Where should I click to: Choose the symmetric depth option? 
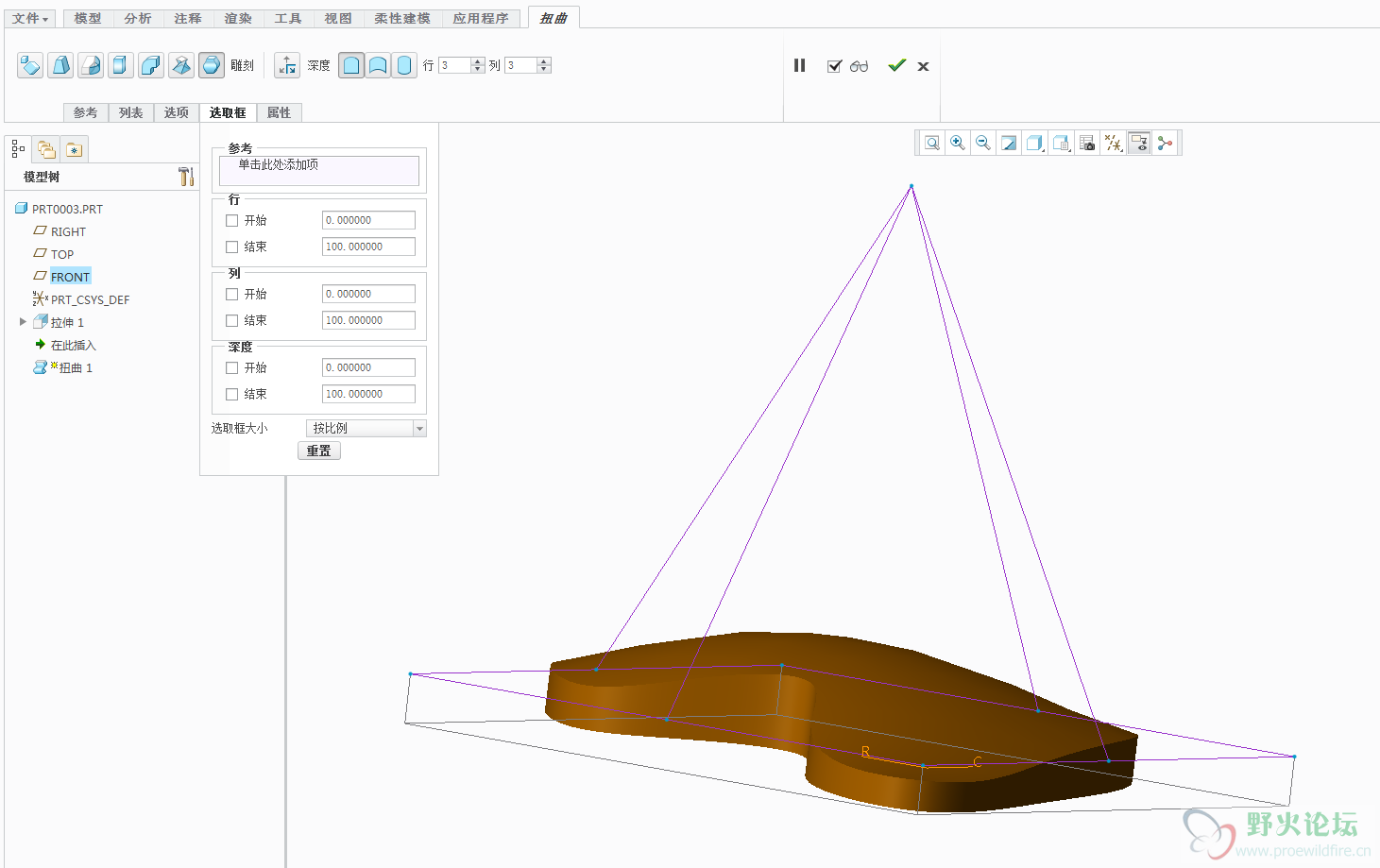(404, 65)
